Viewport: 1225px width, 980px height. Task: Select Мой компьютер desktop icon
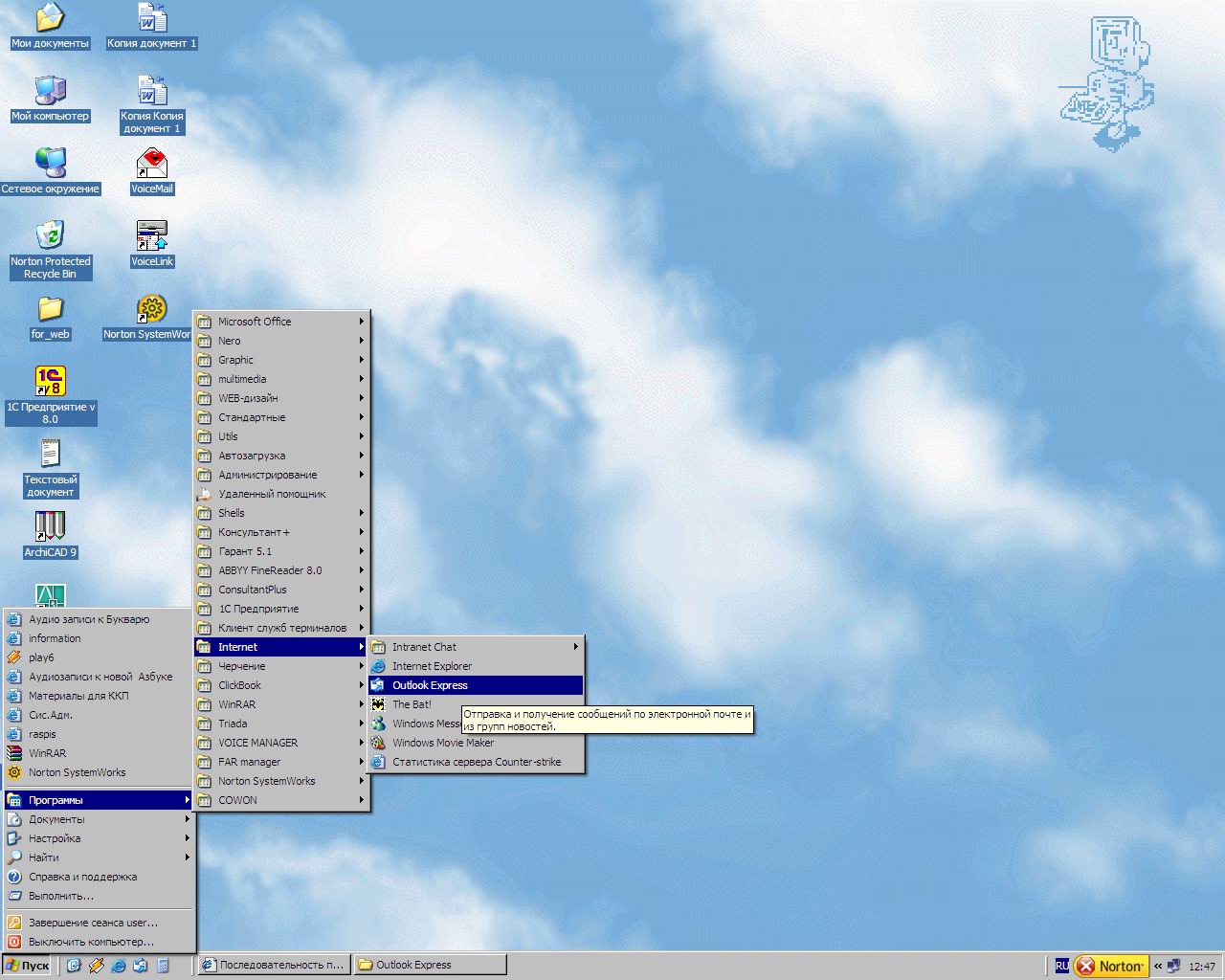(x=50, y=100)
